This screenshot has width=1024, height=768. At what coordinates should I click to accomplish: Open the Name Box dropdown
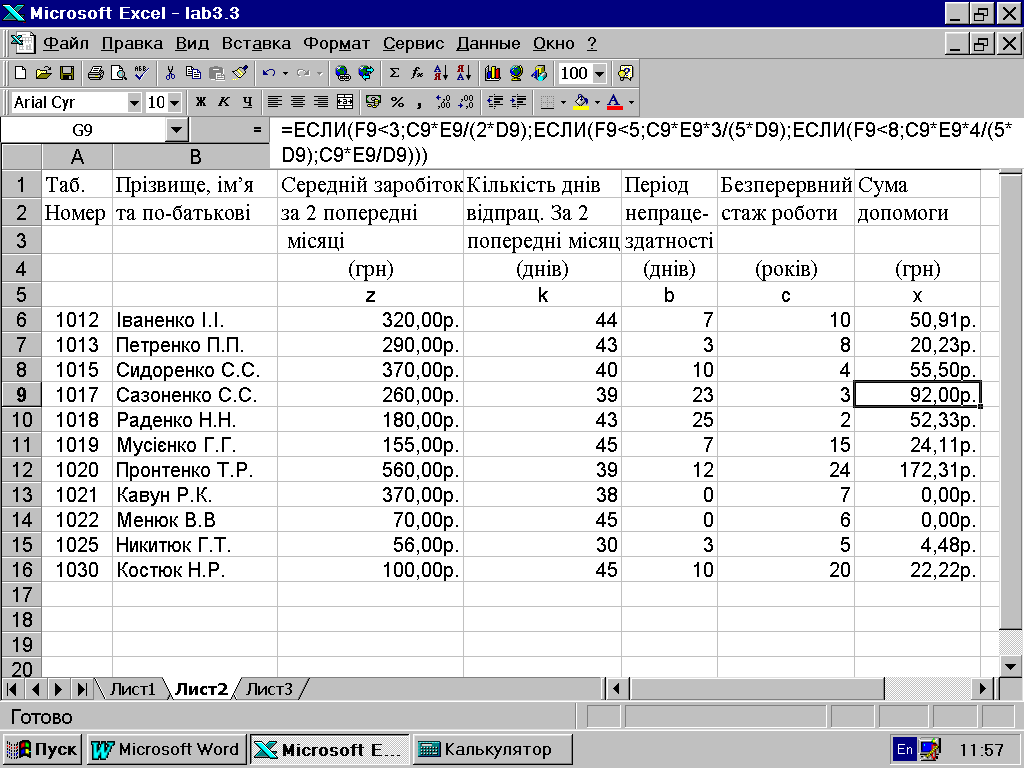point(176,130)
